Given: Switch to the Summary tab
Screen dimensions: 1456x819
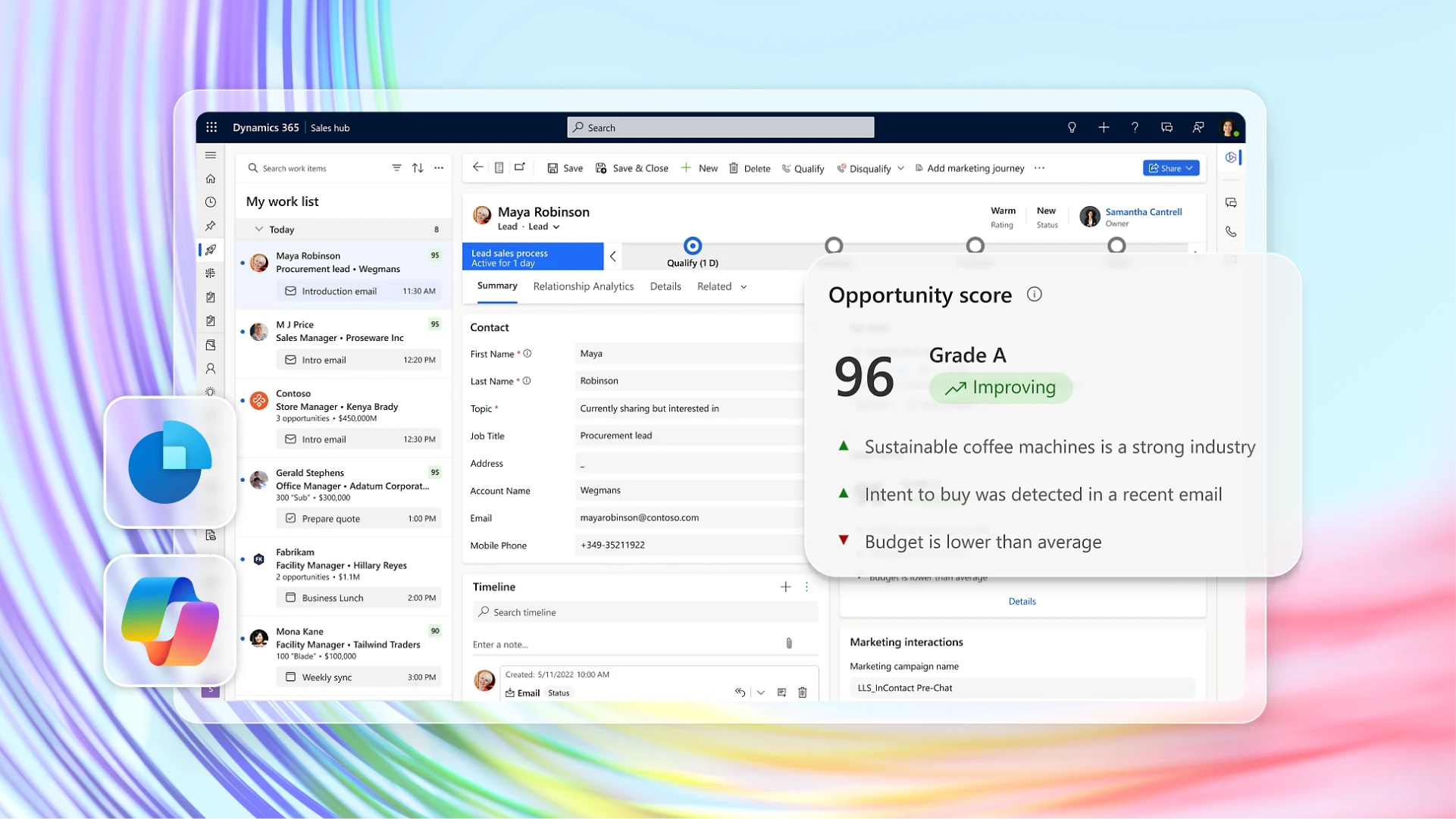Looking at the screenshot, I should pyautogui.click(x=497, y=286).
